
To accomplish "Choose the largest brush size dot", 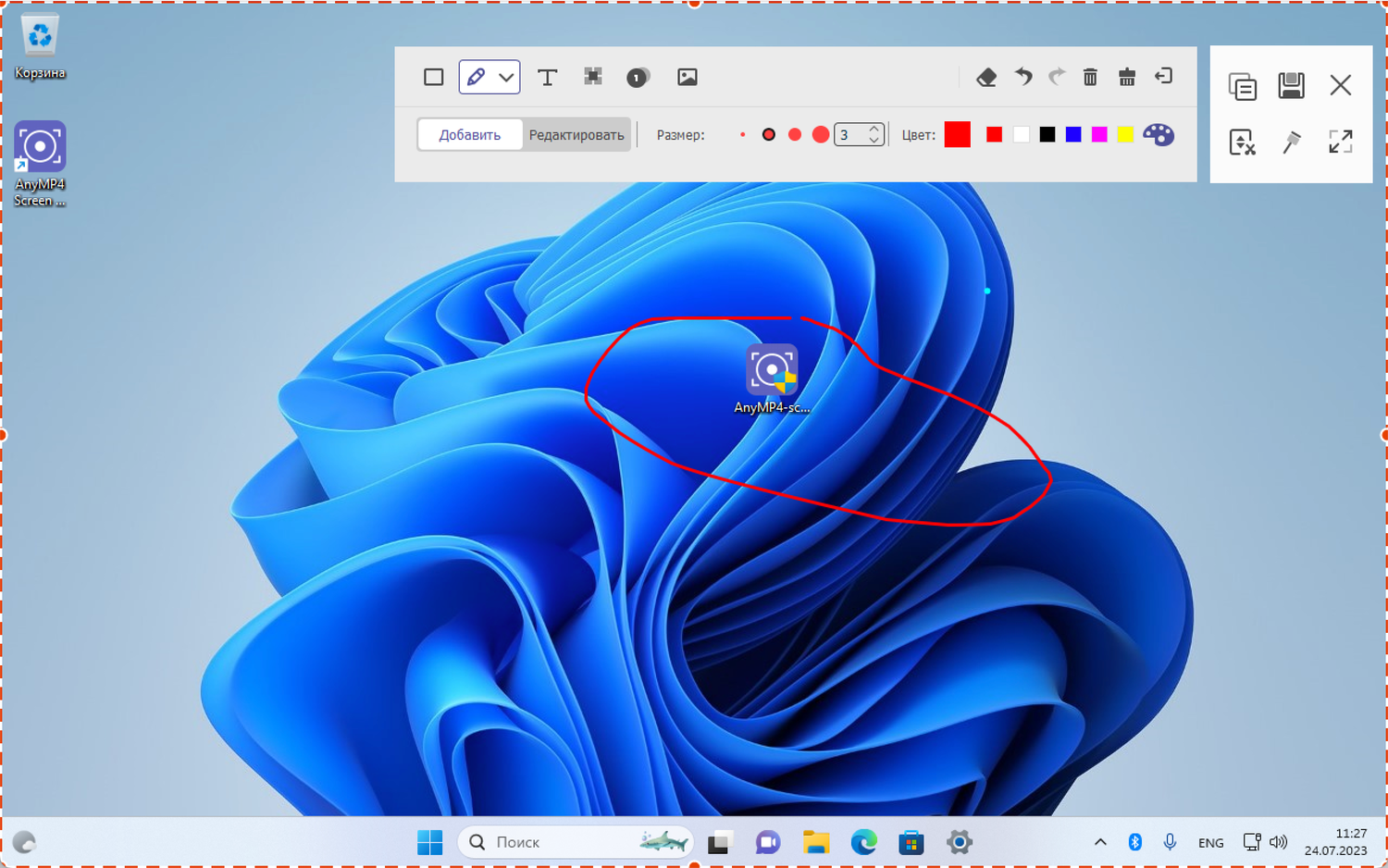I will pos(820,135).
